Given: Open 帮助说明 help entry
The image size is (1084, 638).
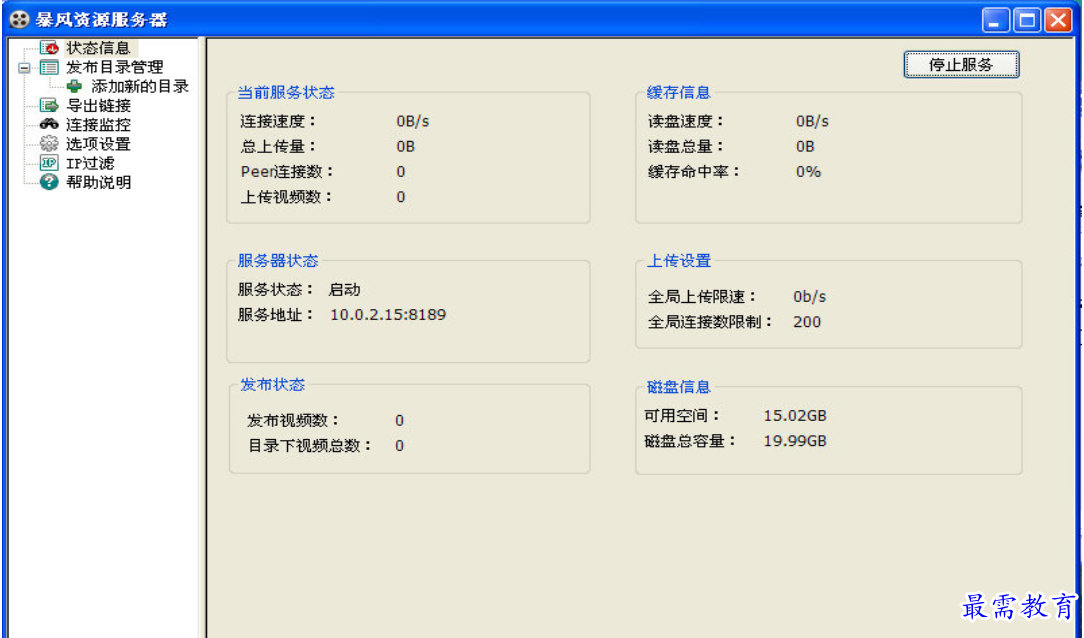Looking at the screenshot, I should tap(98, 182).
